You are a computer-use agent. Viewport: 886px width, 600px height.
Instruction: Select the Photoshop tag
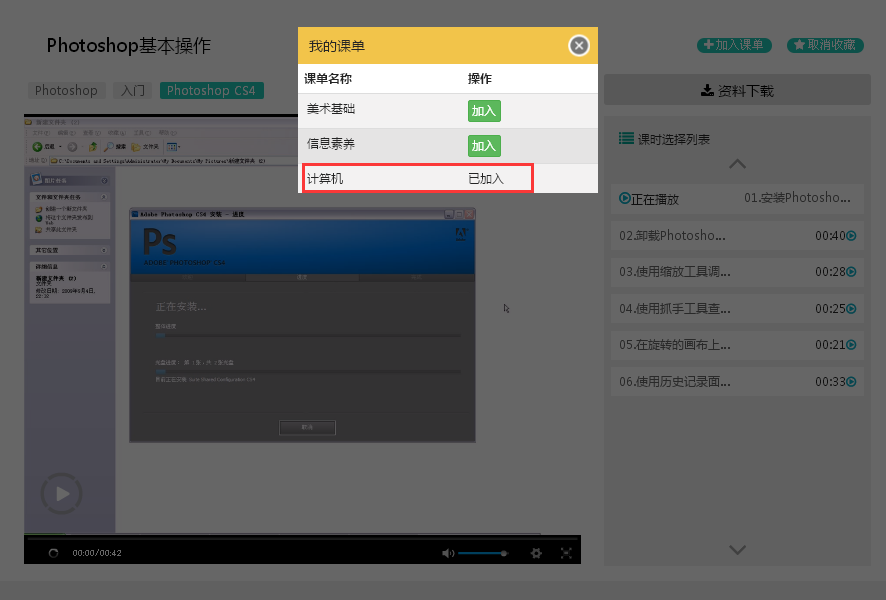(67, 90)
